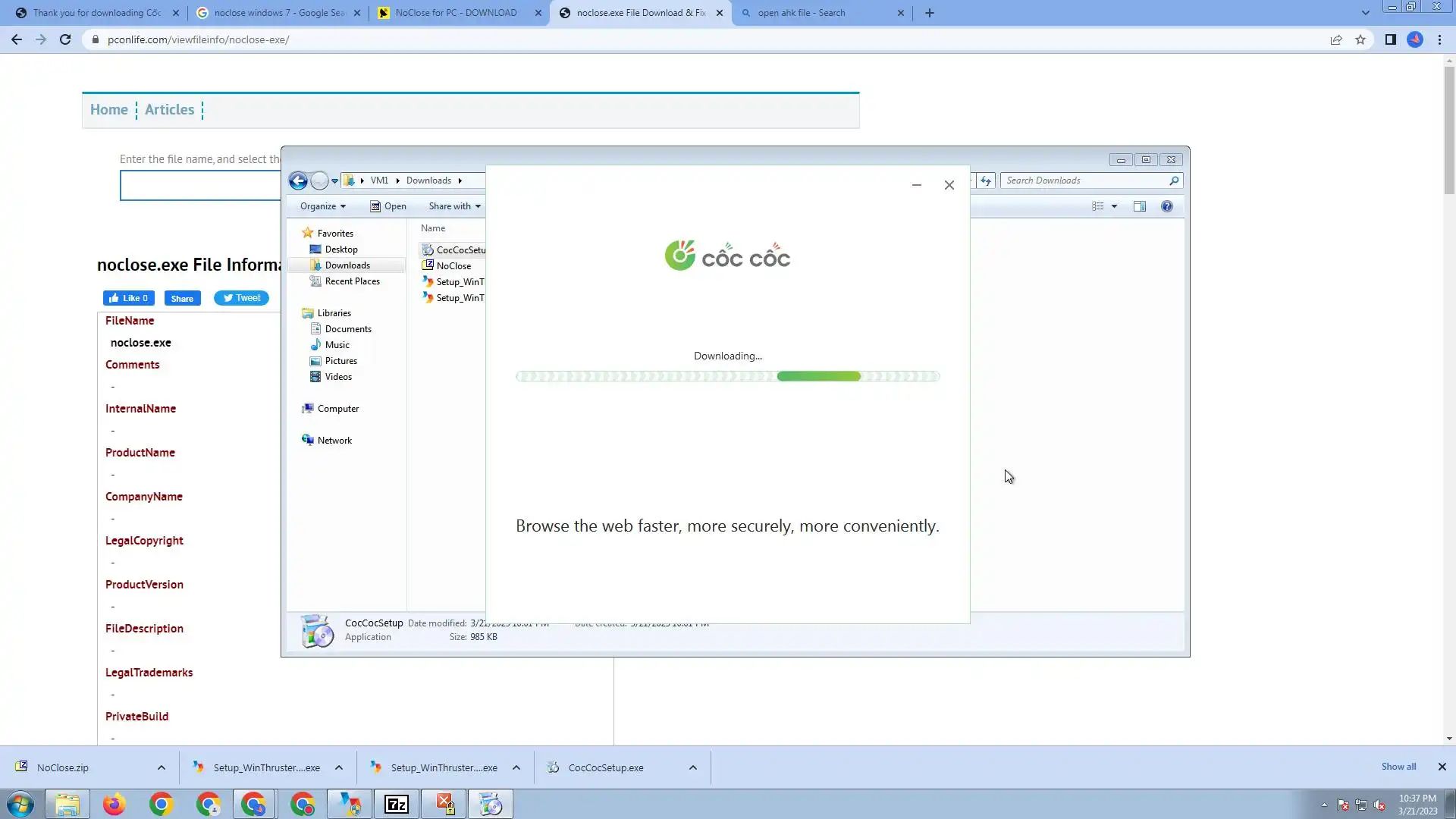The image size is (1456, 819).
Task: Expand the Share with dropdown
Action: tap(454, 206)
